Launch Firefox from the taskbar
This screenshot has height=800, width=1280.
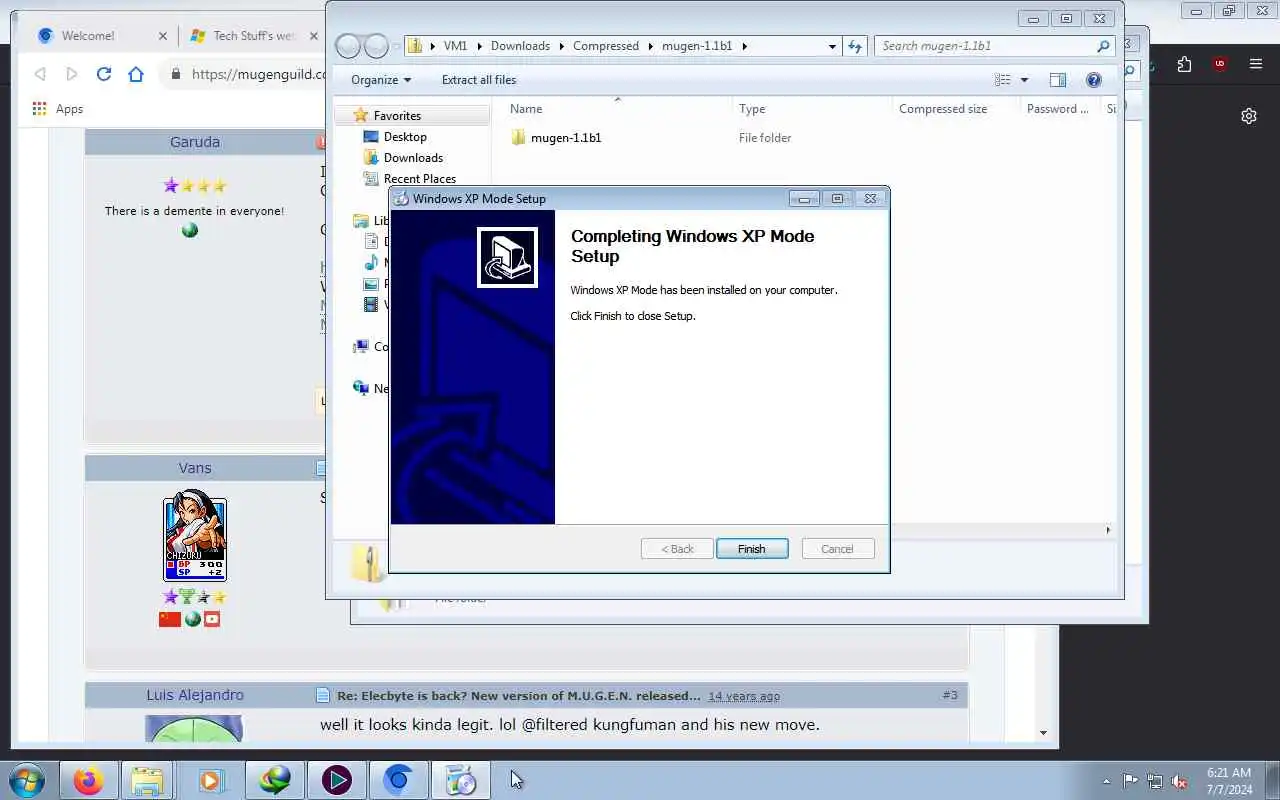coord(88,780)
